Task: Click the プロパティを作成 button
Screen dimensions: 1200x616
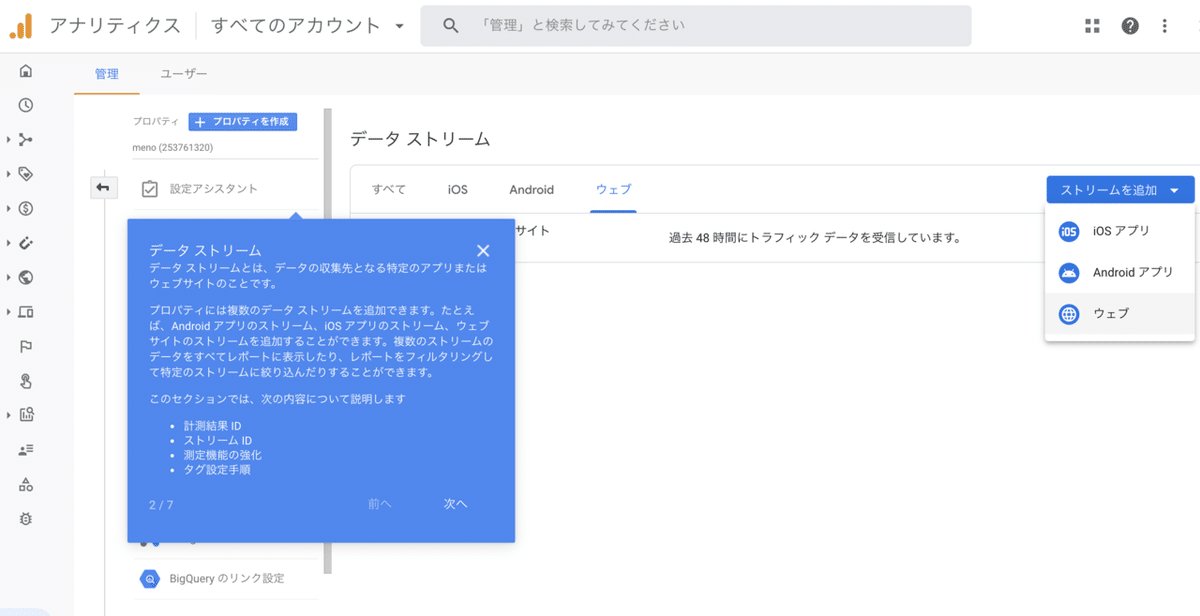Action: click(243, 121)
